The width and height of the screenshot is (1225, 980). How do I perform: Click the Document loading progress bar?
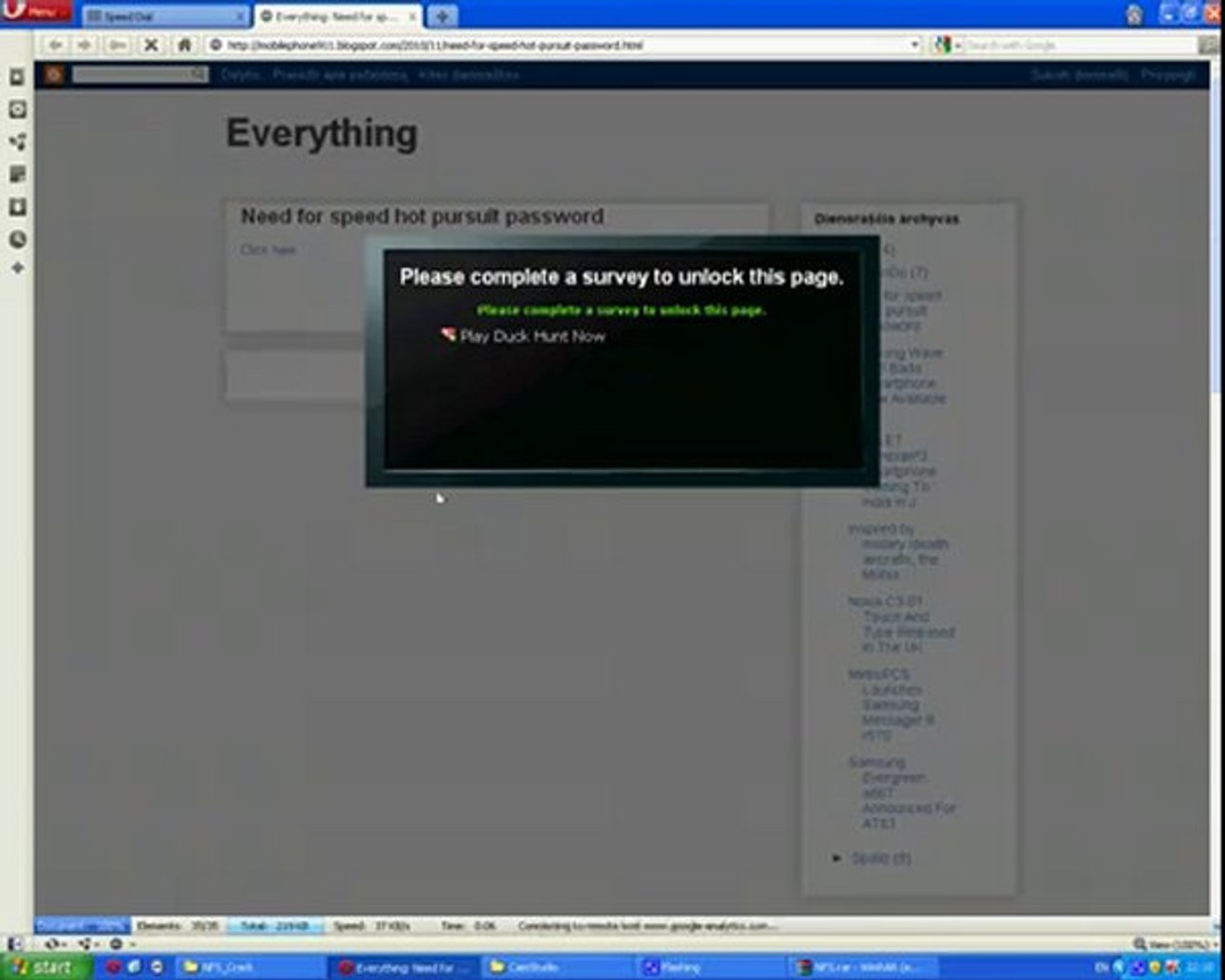click(x=83, y=926)
